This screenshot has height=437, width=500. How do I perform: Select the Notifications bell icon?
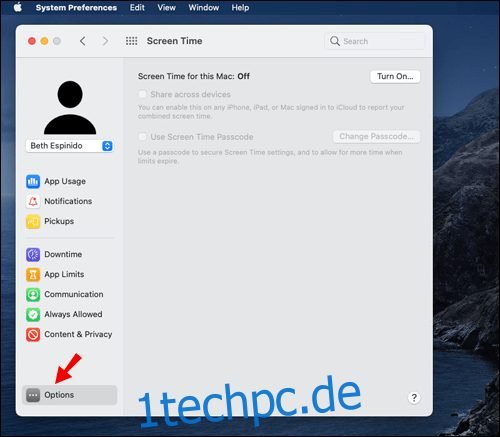33,201
